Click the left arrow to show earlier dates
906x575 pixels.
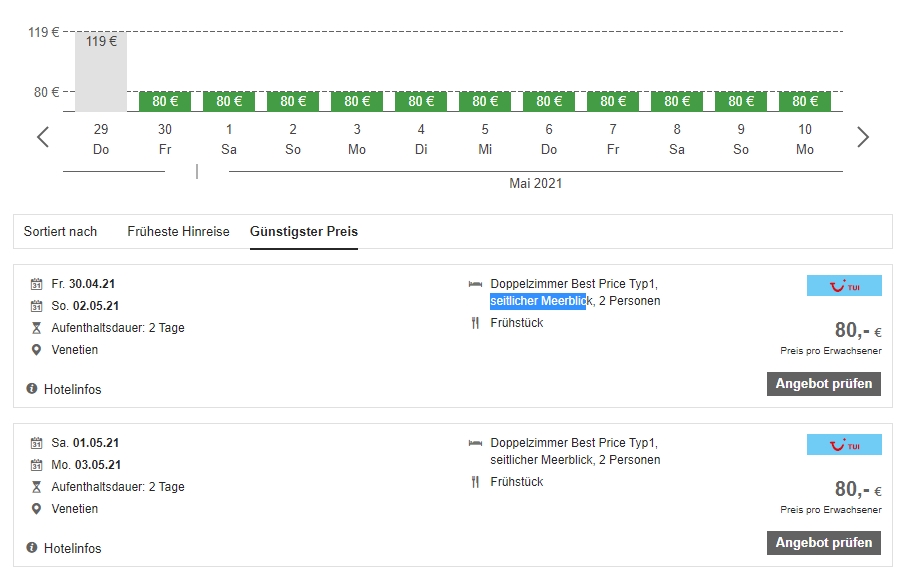(43, 137)
